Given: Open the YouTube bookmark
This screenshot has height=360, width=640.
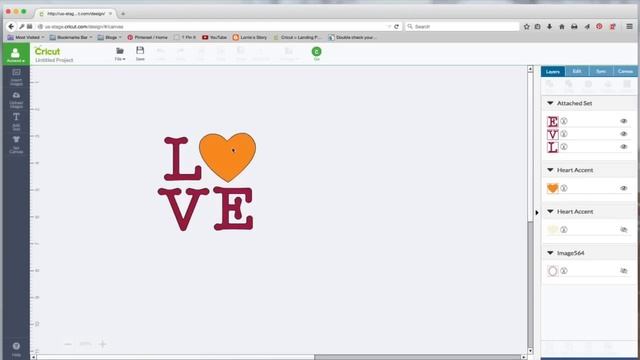Looking at the screenshot, I should point(214,37).
